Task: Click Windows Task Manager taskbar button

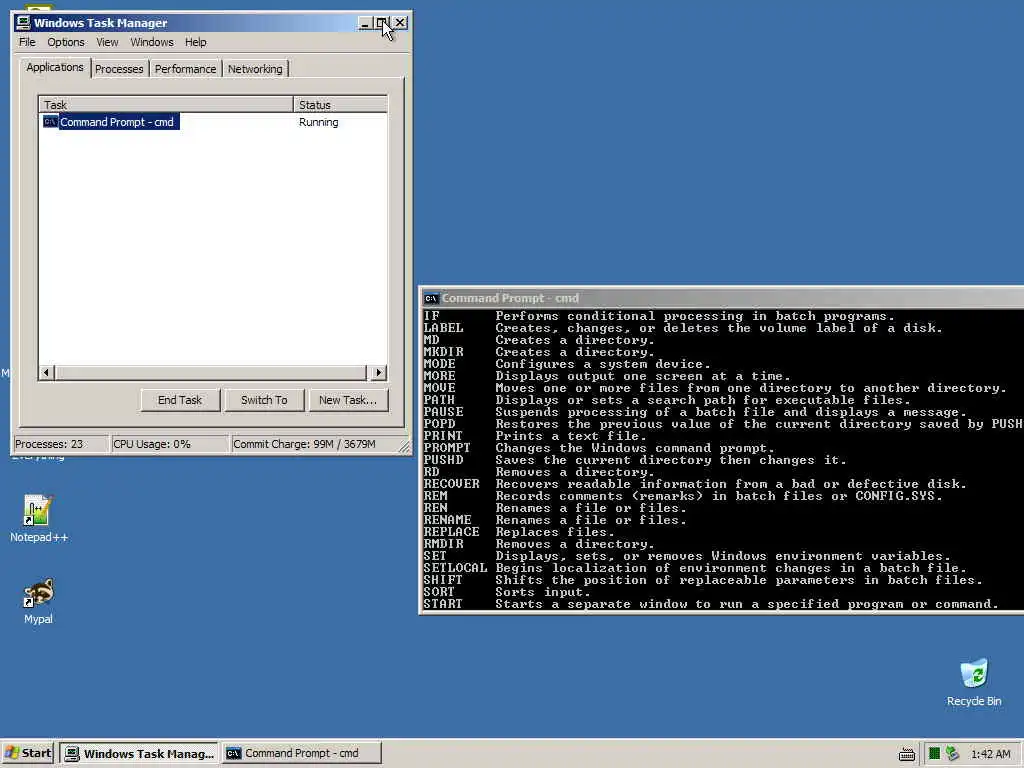Action: click(139, 754)
